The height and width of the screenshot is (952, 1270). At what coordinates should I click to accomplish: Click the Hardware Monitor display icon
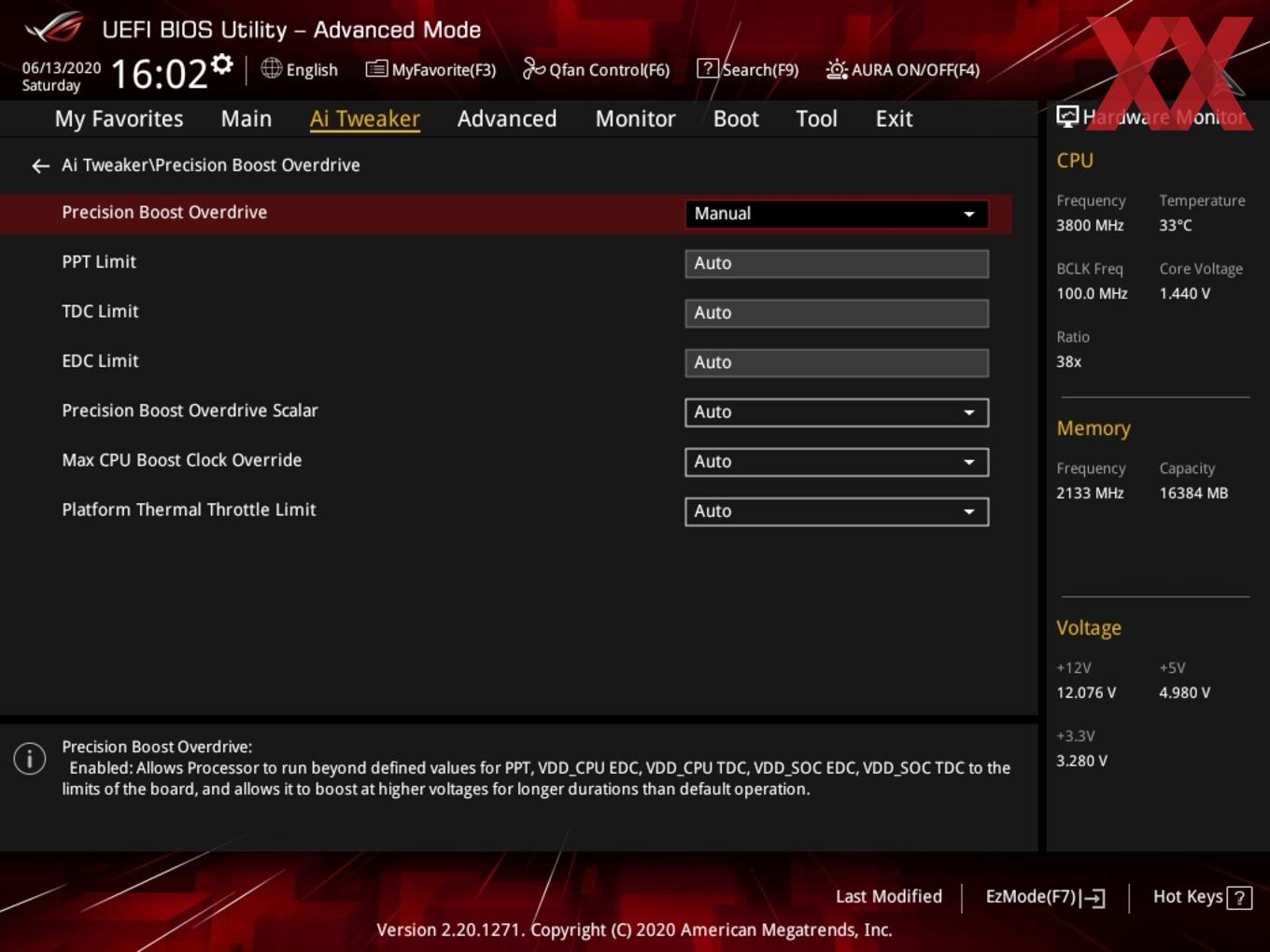[1067, 116]
